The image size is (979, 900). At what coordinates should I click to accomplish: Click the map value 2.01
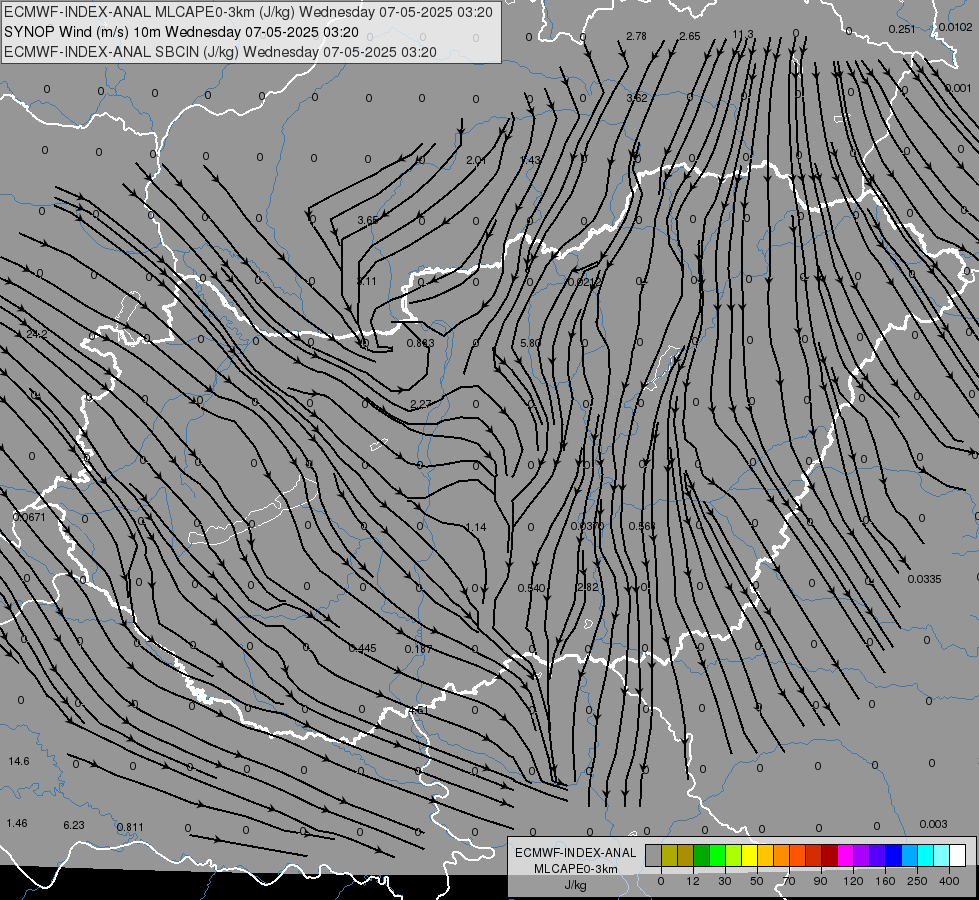click(x=476, y=161)
